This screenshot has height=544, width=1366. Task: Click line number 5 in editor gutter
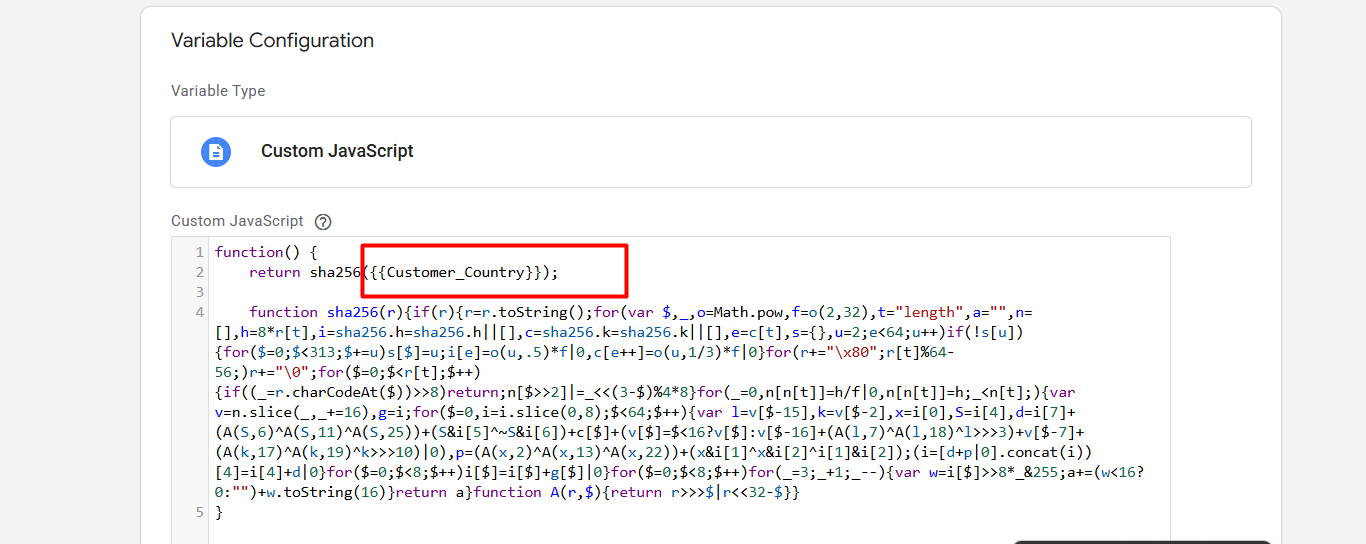200,512
